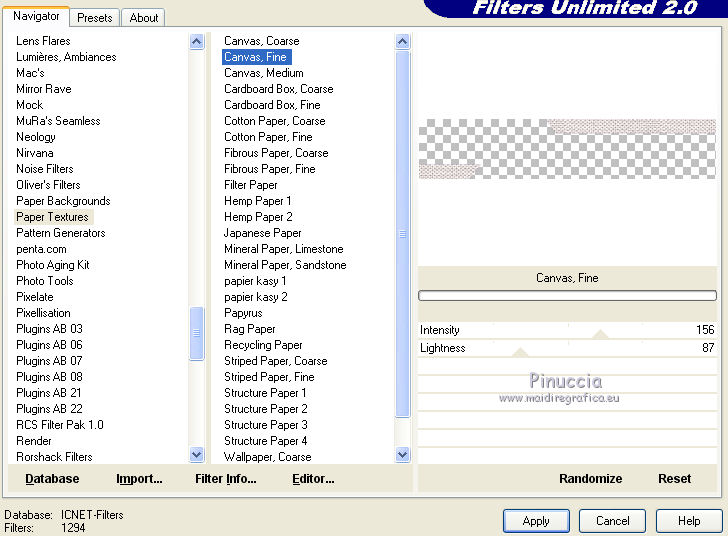This screenshot has height=536, width=728.
Task: Click the filter list scrollbar thumb
Action: (403, 234)
